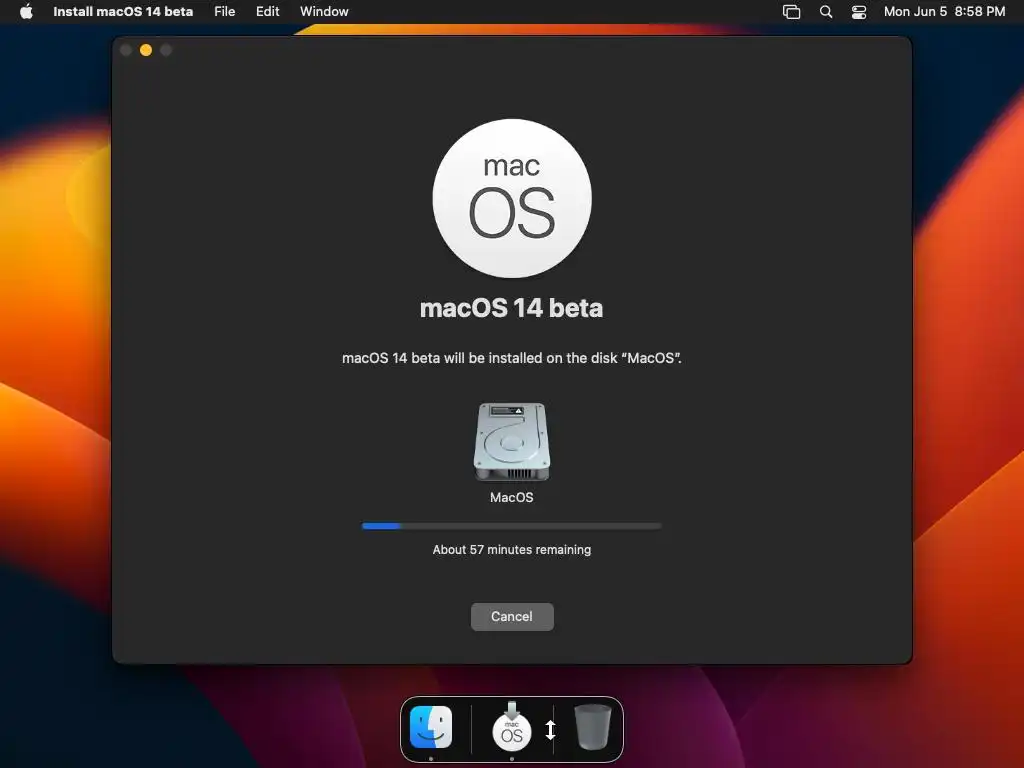Click the macOS installer icon in Dock
The image size is (1024, 768).
pos(511,727)
